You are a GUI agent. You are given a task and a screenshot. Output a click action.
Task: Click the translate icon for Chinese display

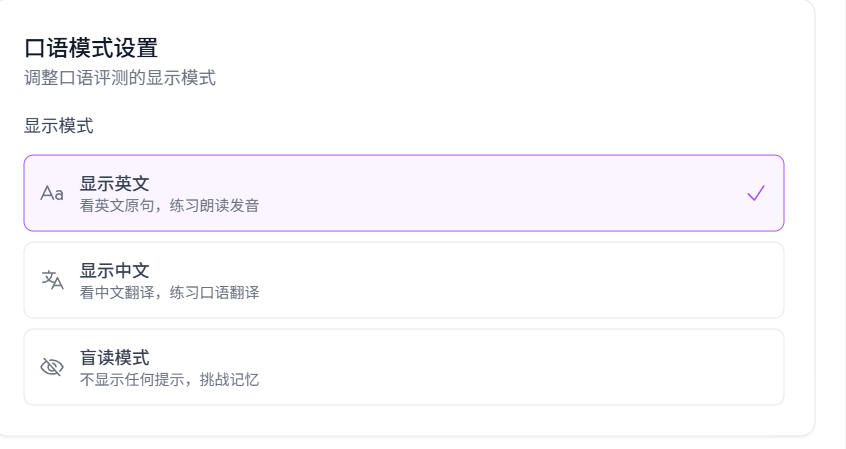pyautogui.click(x=52, y=280)
